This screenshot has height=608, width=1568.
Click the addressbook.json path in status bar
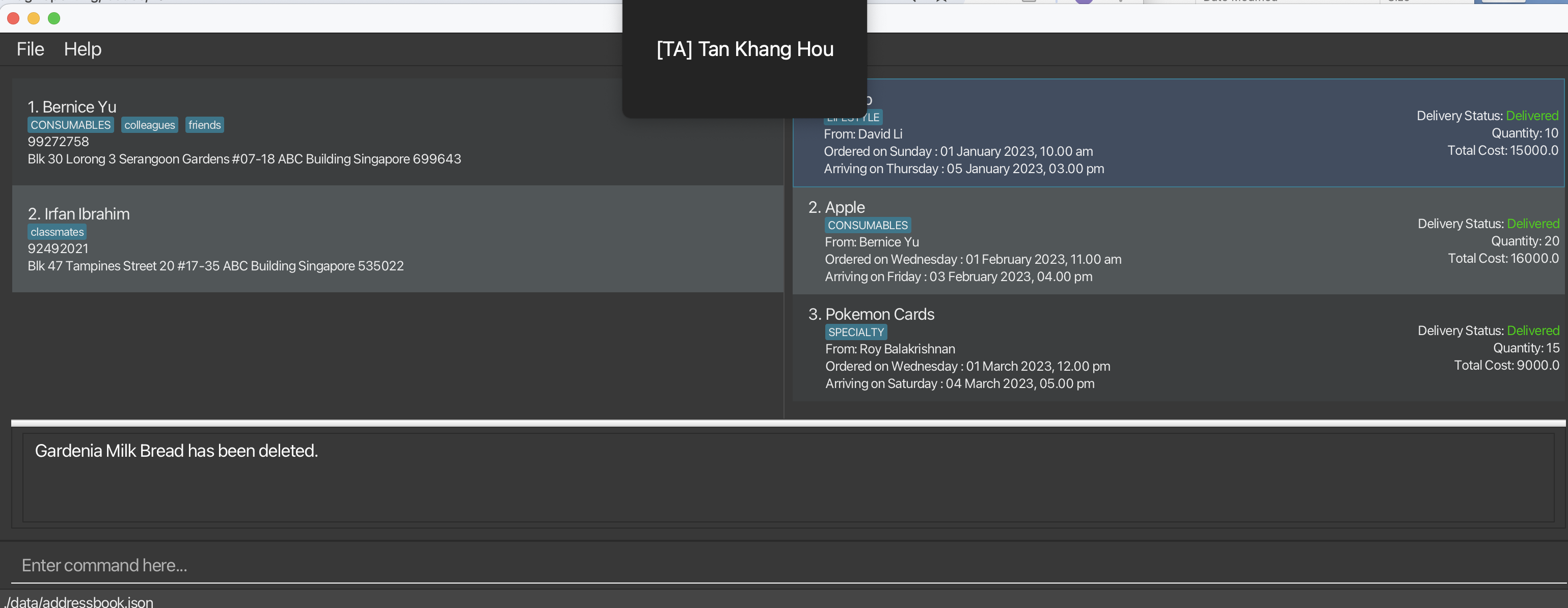point(79,601)
